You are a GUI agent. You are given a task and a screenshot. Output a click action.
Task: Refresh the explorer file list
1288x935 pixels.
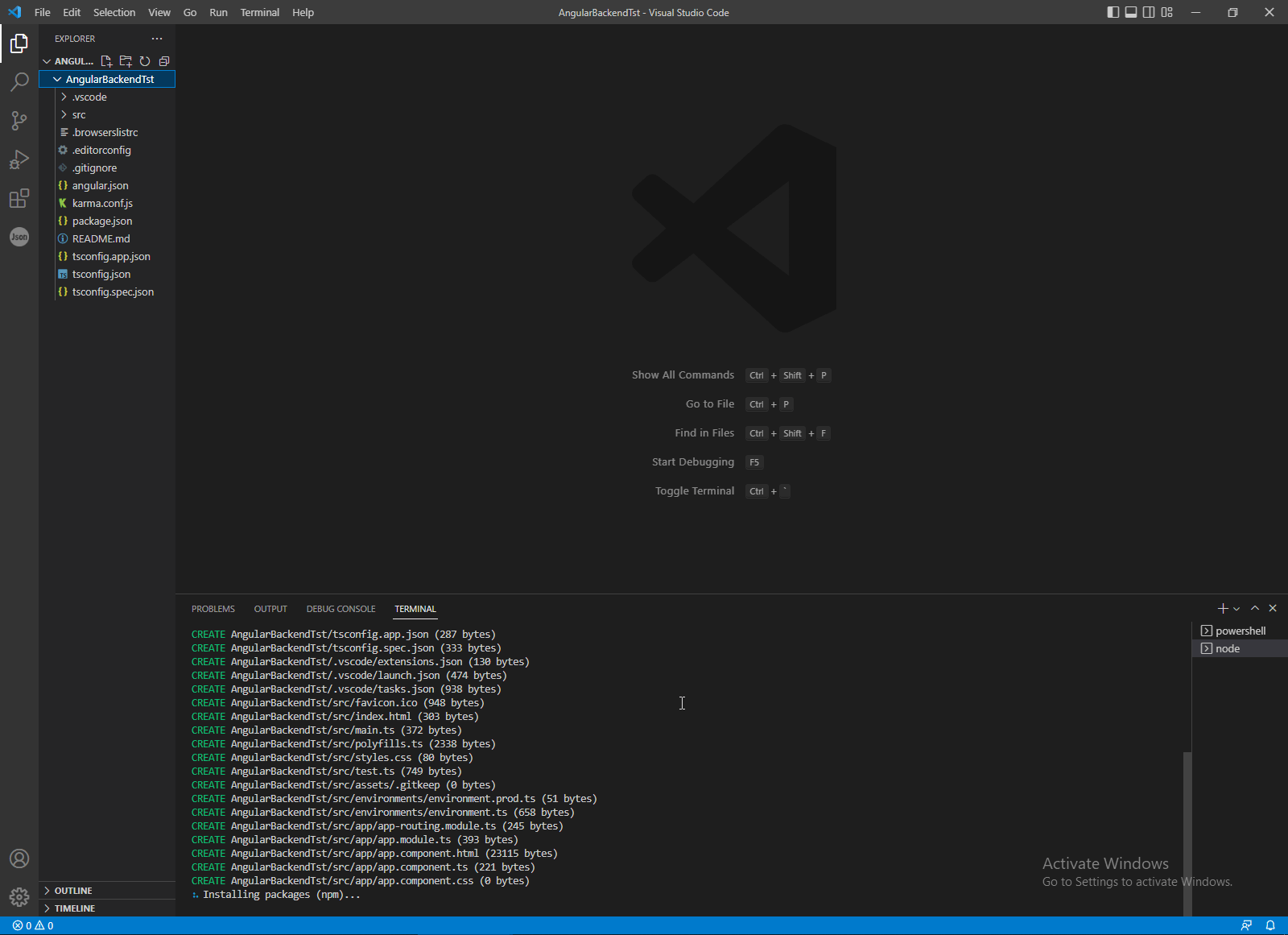145,60
